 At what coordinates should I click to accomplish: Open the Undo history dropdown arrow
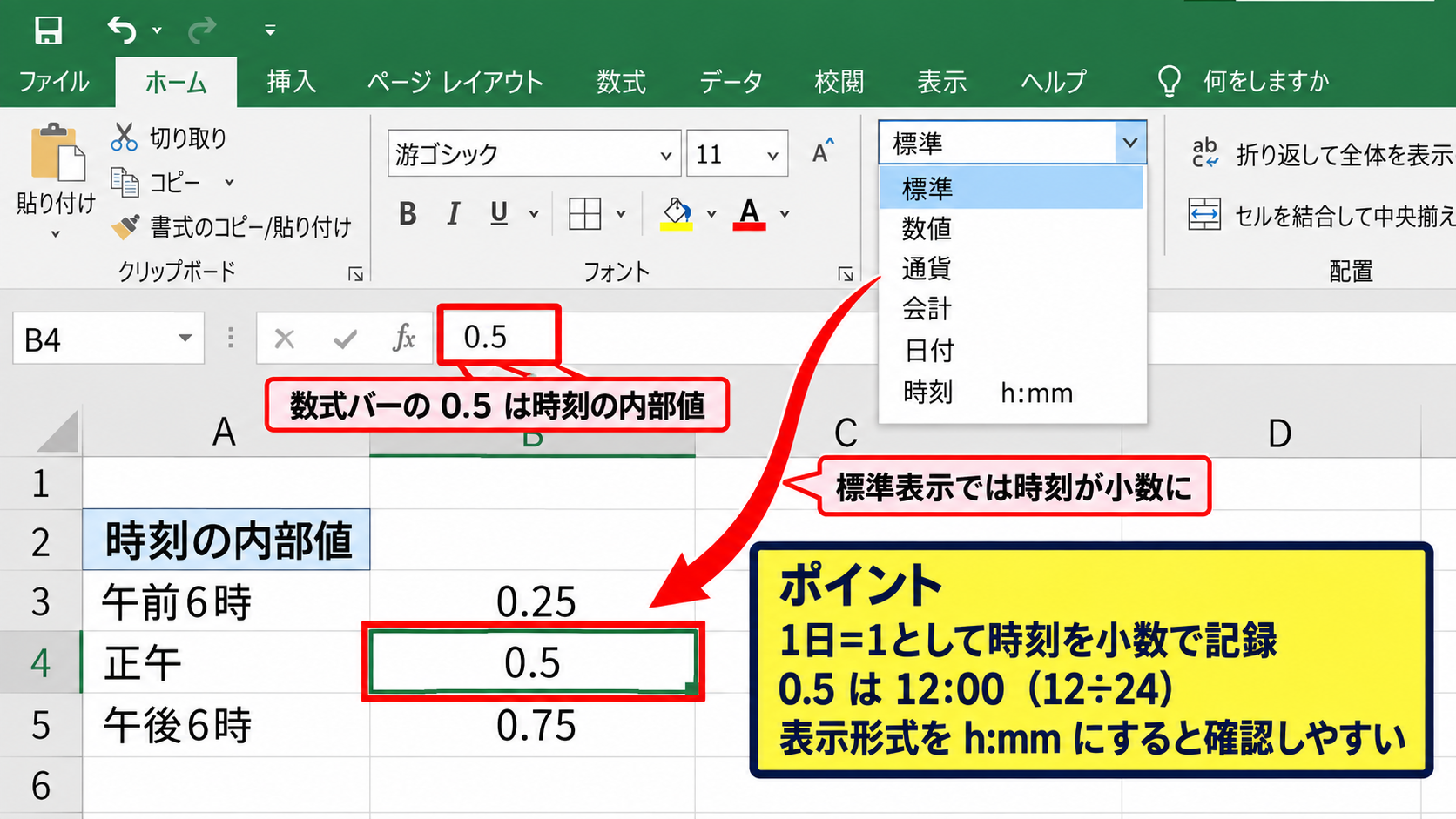coord(157,30)
